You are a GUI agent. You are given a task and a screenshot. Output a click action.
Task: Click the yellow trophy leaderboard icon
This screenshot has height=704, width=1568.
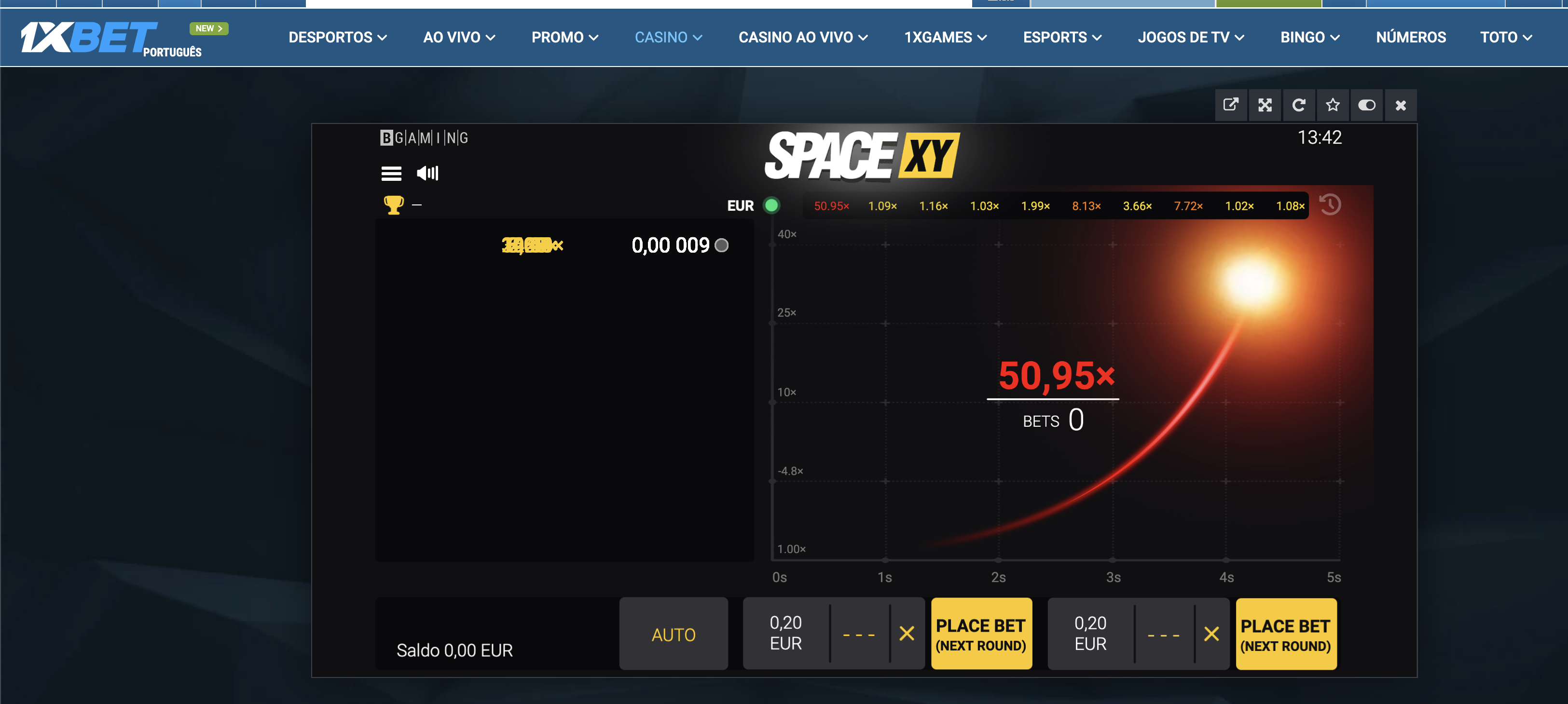point(393,204)
